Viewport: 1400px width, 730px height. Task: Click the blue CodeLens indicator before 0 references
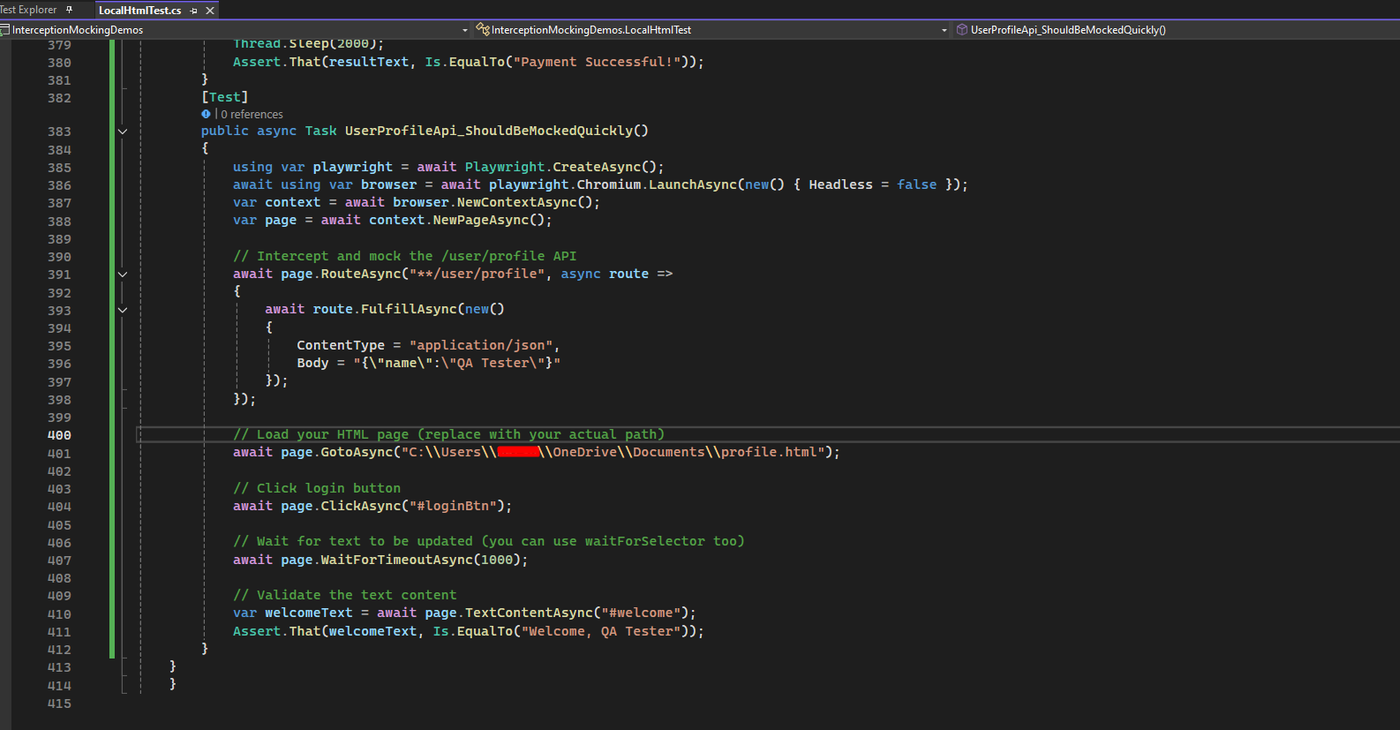coord(206,114)
